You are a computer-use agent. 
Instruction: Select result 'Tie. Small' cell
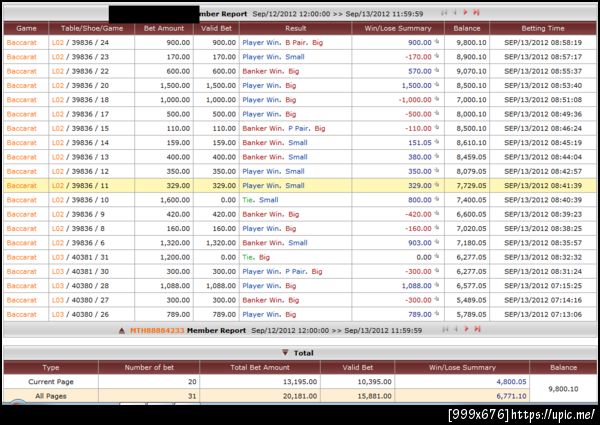point(260,200)
